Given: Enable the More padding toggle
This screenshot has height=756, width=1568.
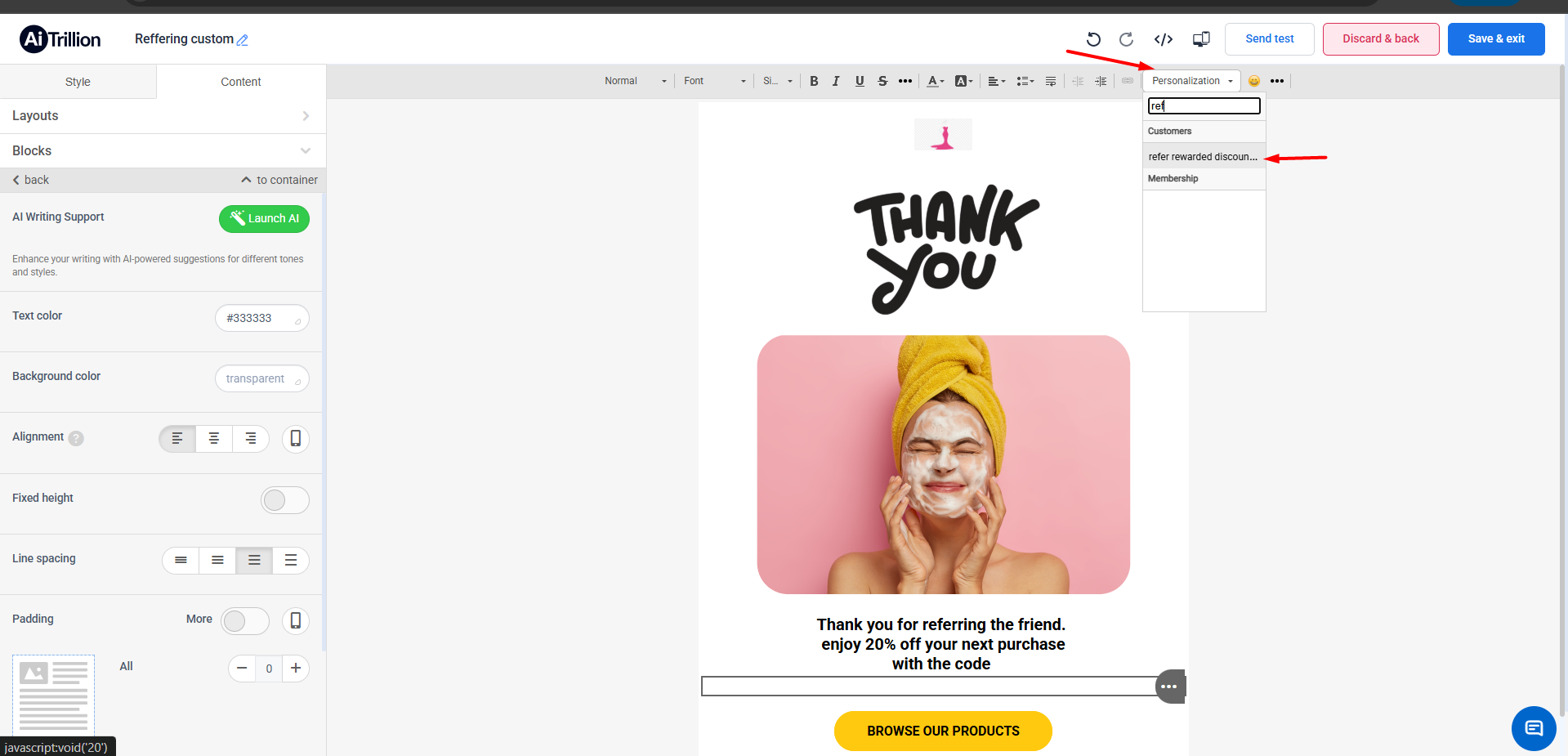Looking at the screenshot, I should click(x=244, y=621).
